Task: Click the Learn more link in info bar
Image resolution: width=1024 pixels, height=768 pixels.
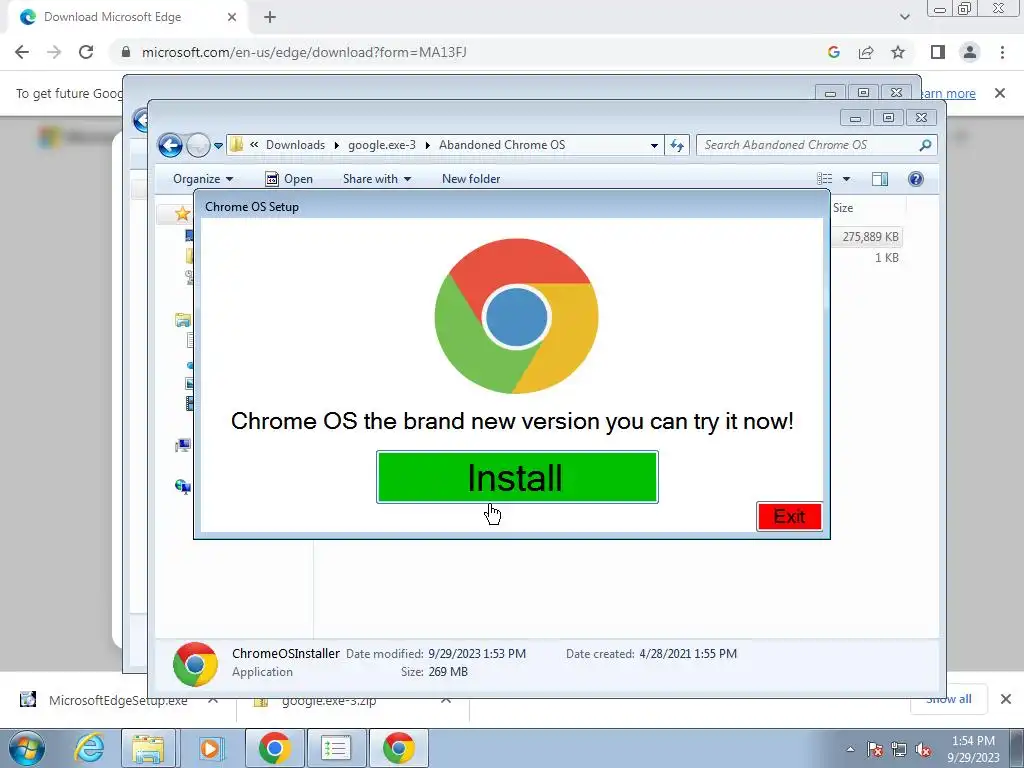Action: [x=947, y=93]
